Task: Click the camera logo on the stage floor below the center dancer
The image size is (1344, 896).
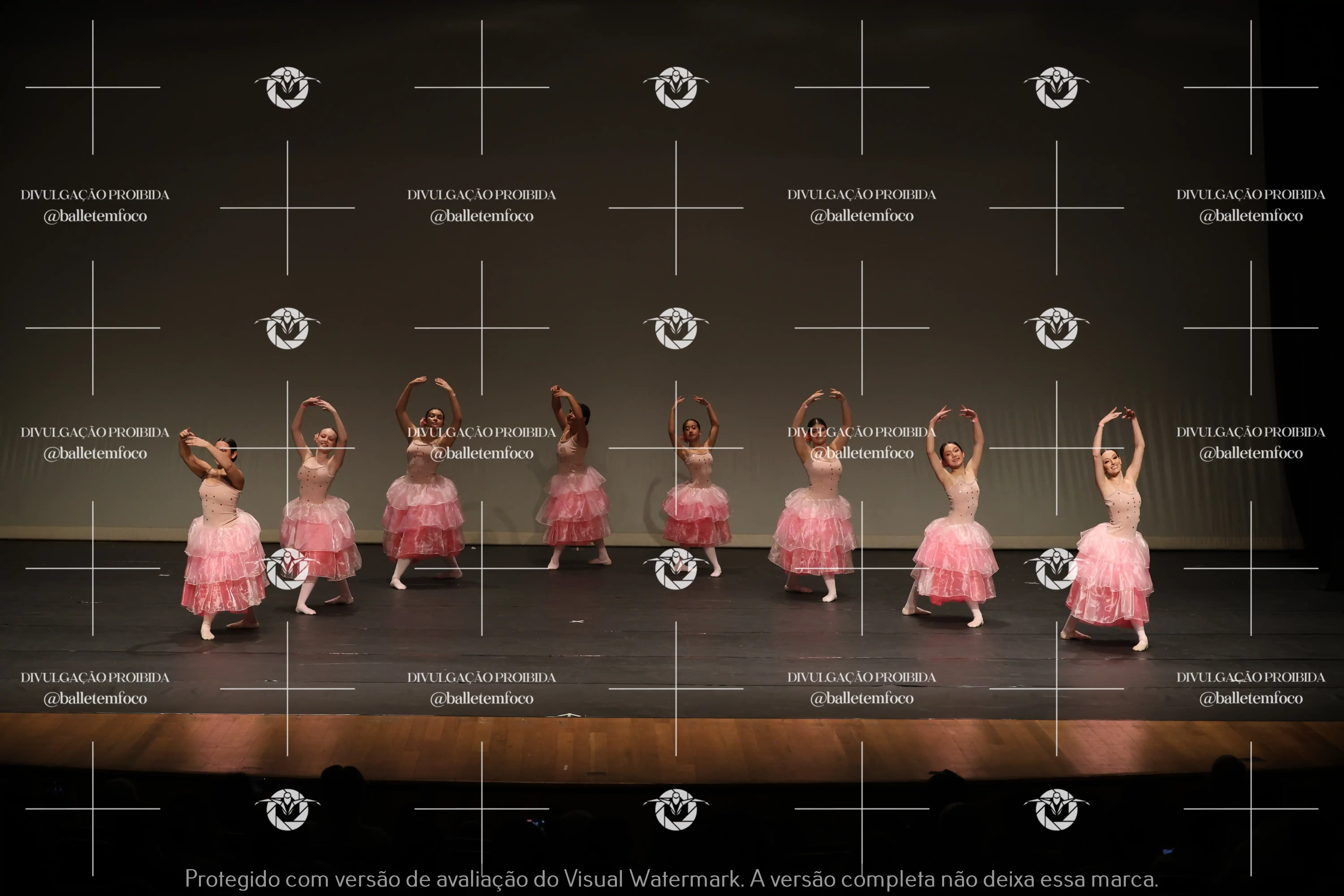Action: (x=676, y=569)
